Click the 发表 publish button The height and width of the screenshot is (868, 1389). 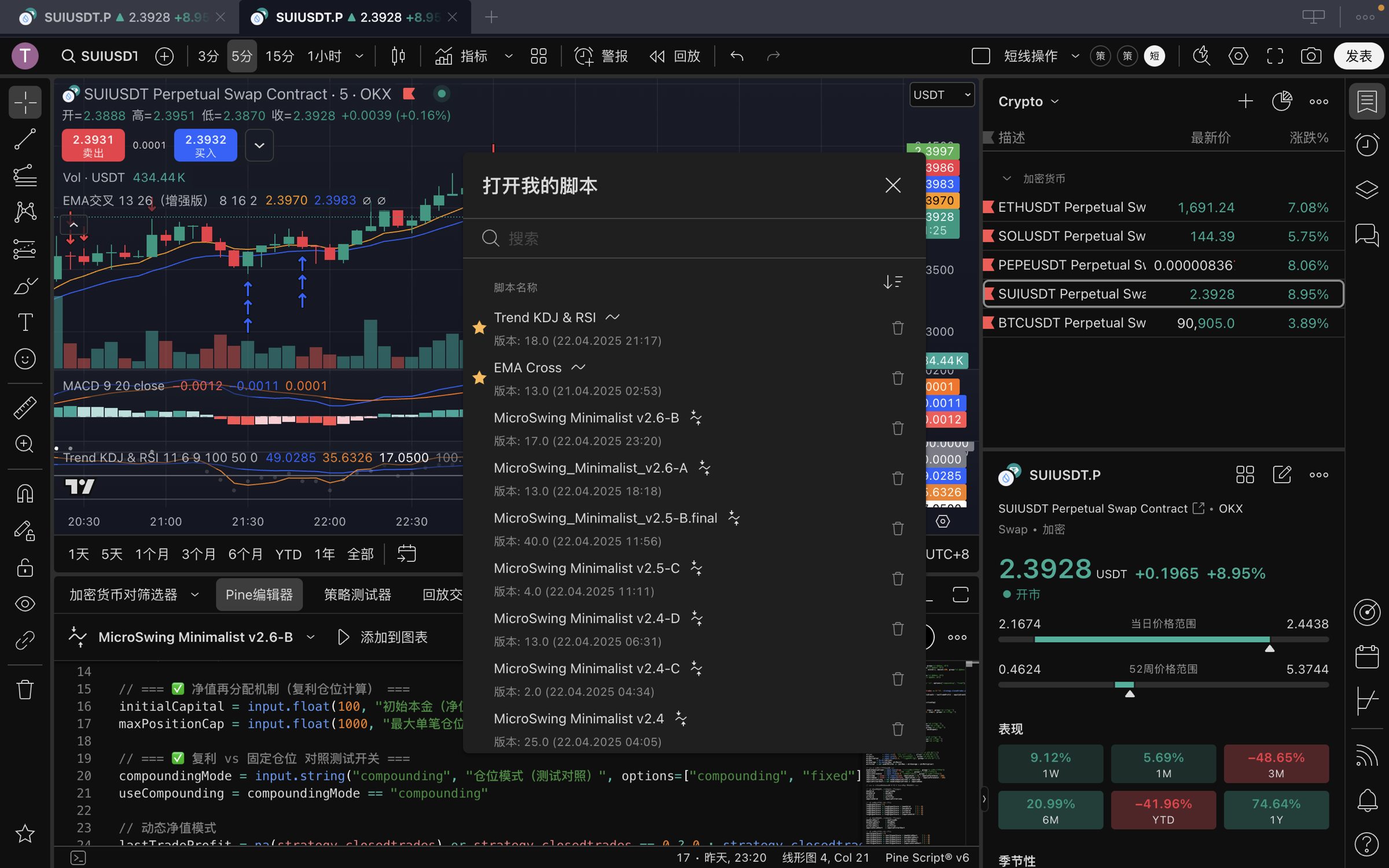[x=1358, y=56]
